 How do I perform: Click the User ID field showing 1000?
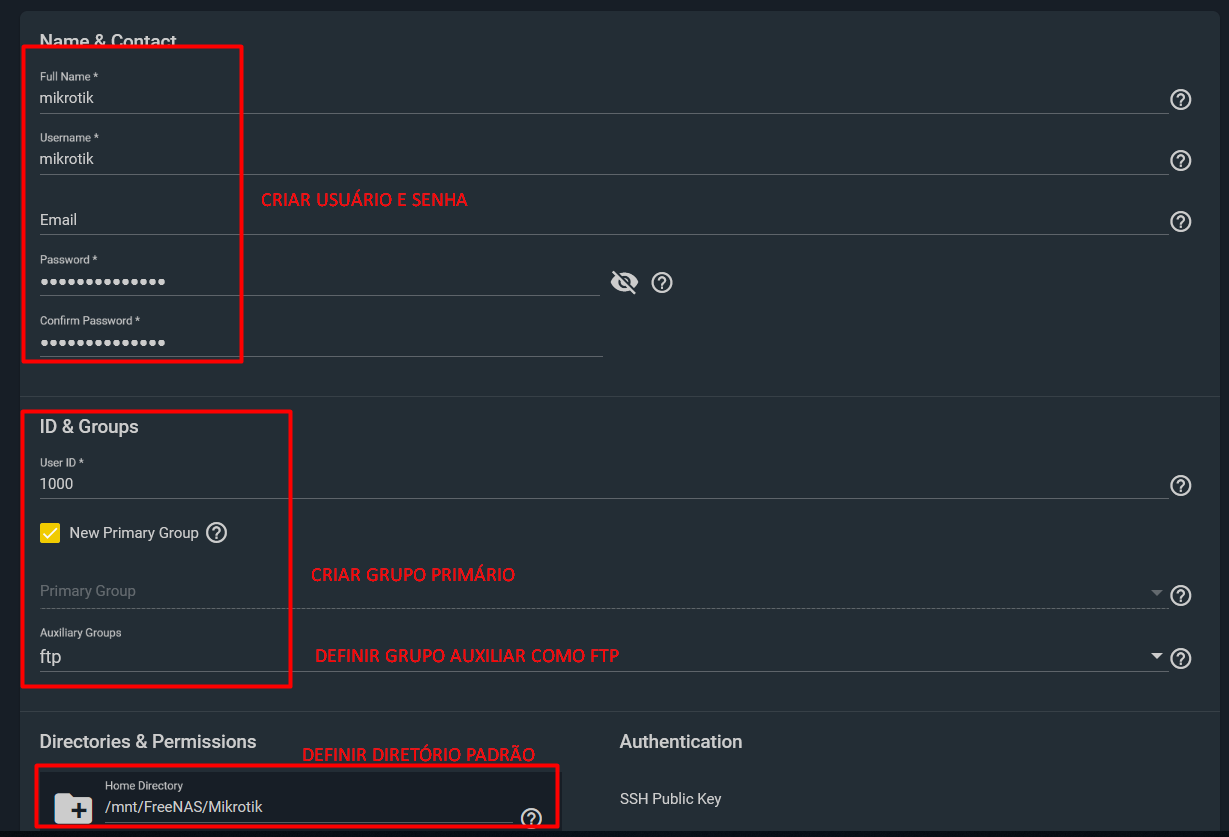pos(604,484)
